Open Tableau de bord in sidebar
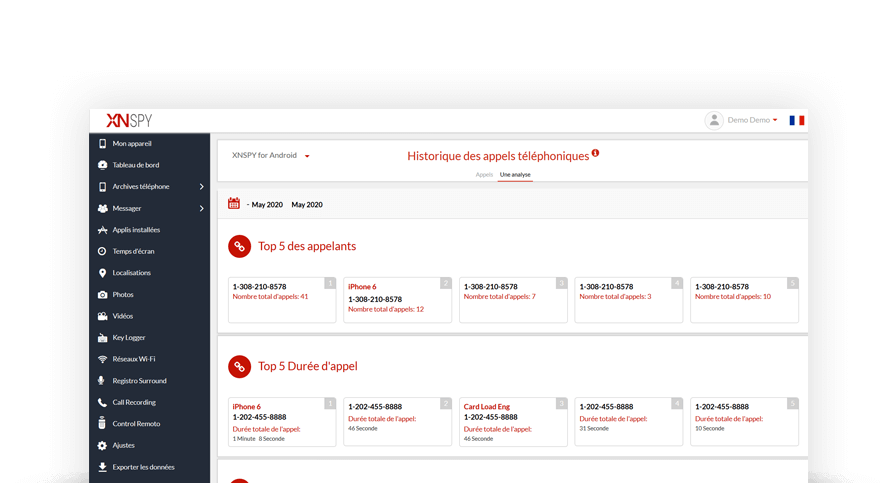This screenshot has height=483, width=896. [x=135, y=165]
